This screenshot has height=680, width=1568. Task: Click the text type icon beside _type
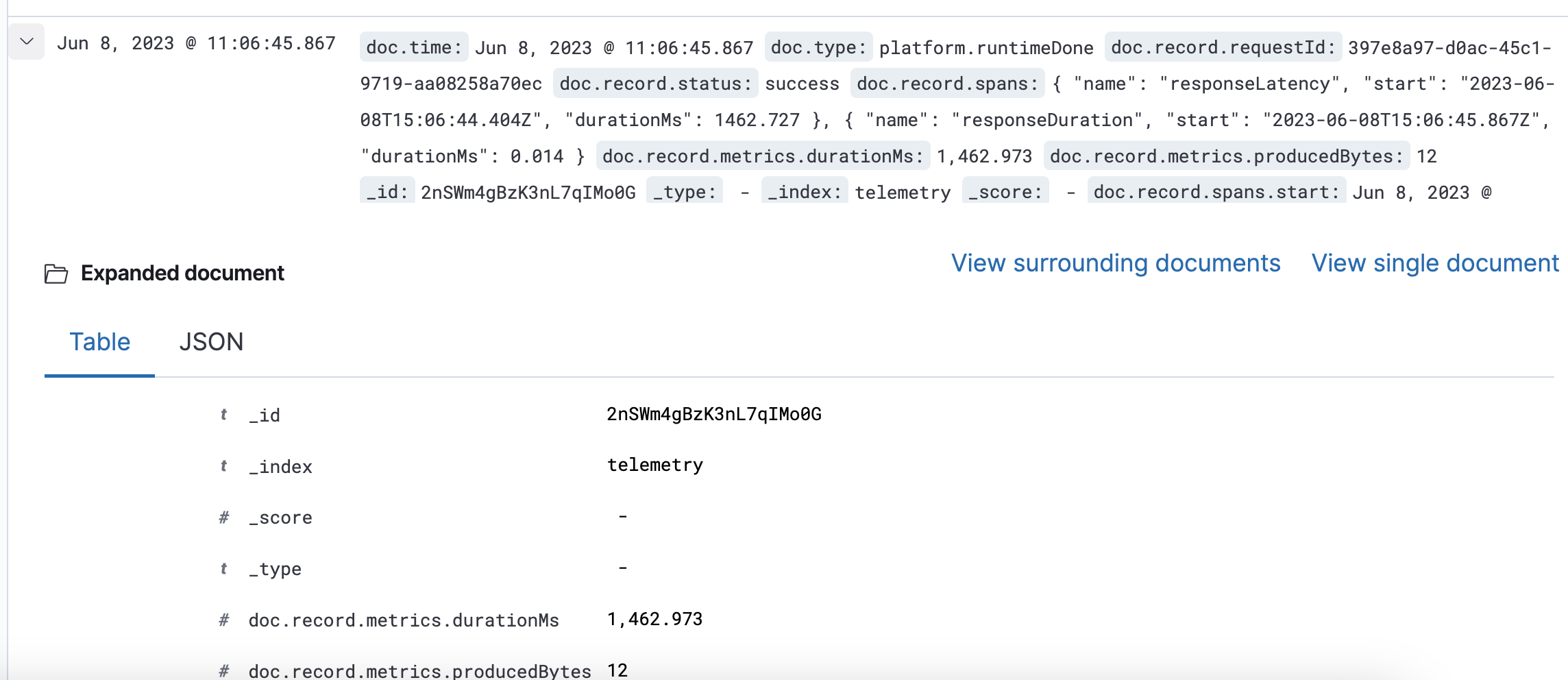223,568
